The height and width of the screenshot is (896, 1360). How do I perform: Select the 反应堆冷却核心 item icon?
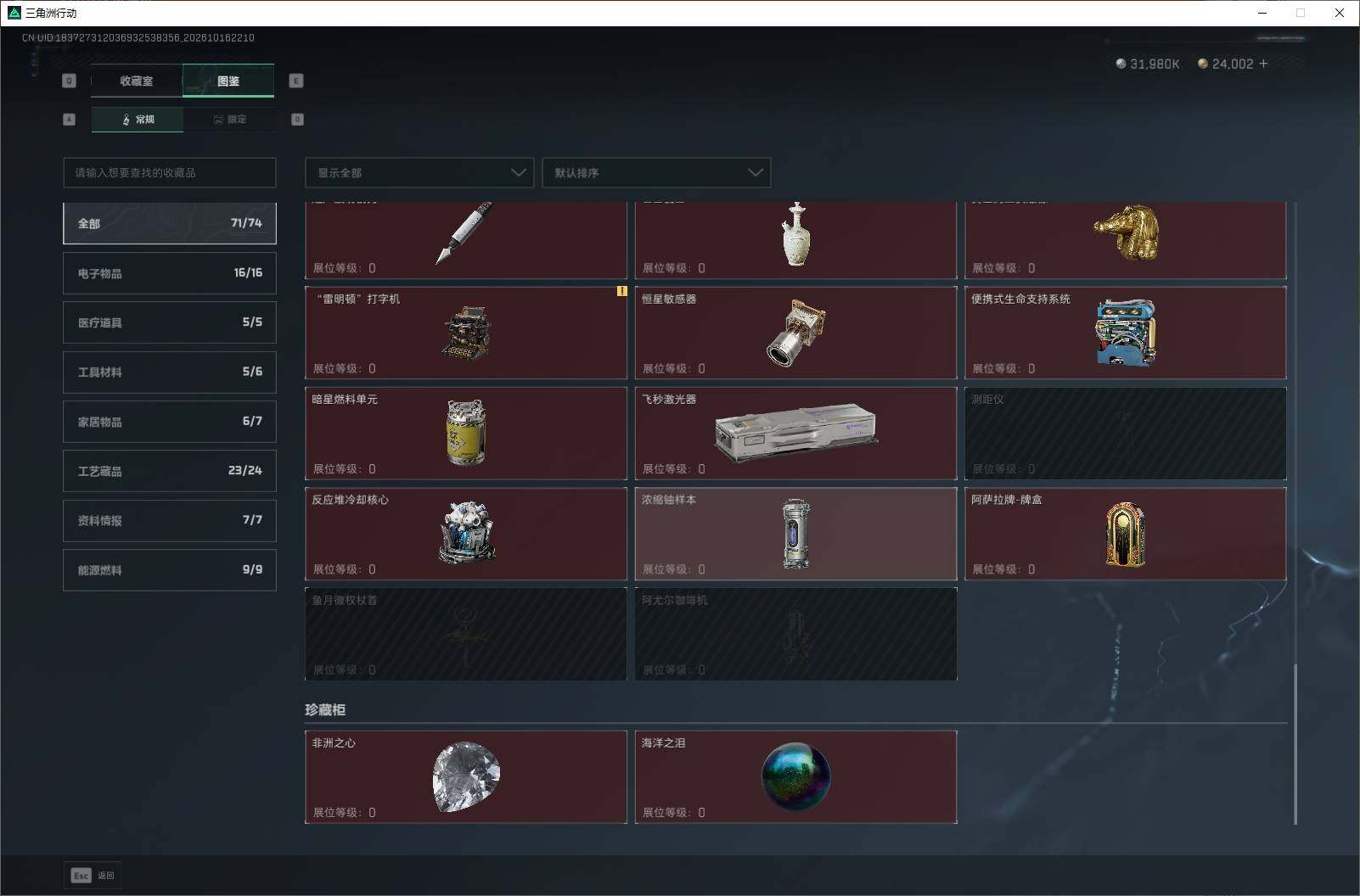pyautogui.click(x=467, y=532)
